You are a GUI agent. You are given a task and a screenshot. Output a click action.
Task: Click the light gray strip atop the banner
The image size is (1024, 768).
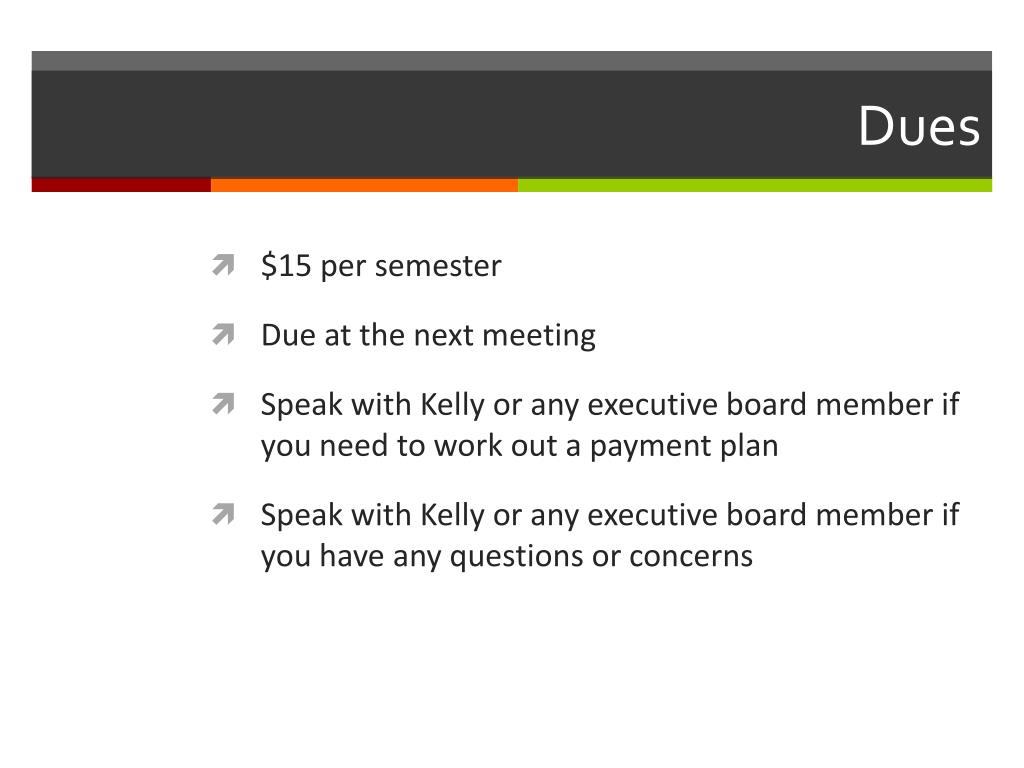coord(511,61)
